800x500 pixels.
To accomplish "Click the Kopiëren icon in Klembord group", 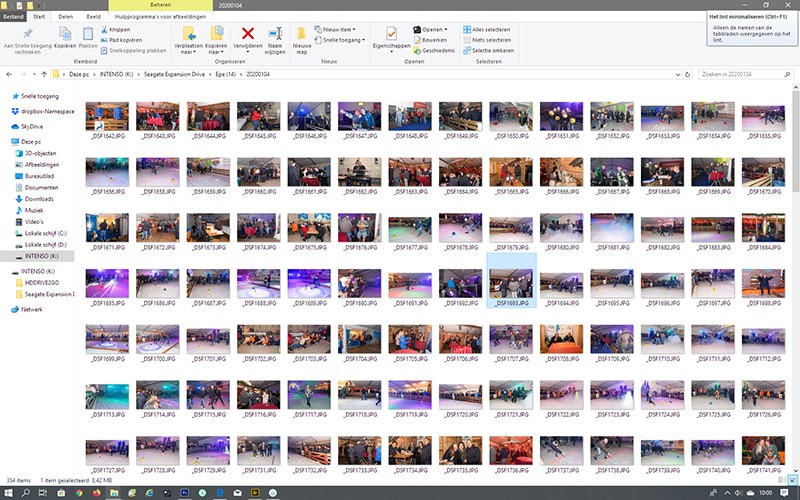I will coord(65,36).
